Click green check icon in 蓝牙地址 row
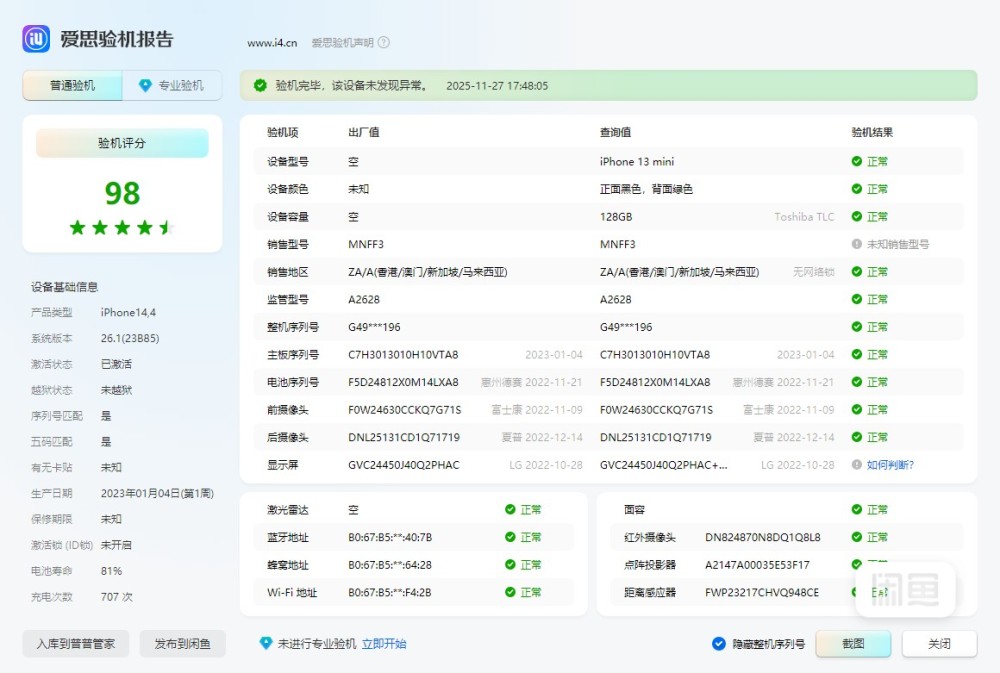The image size is (1000, 673). (510, 537)
